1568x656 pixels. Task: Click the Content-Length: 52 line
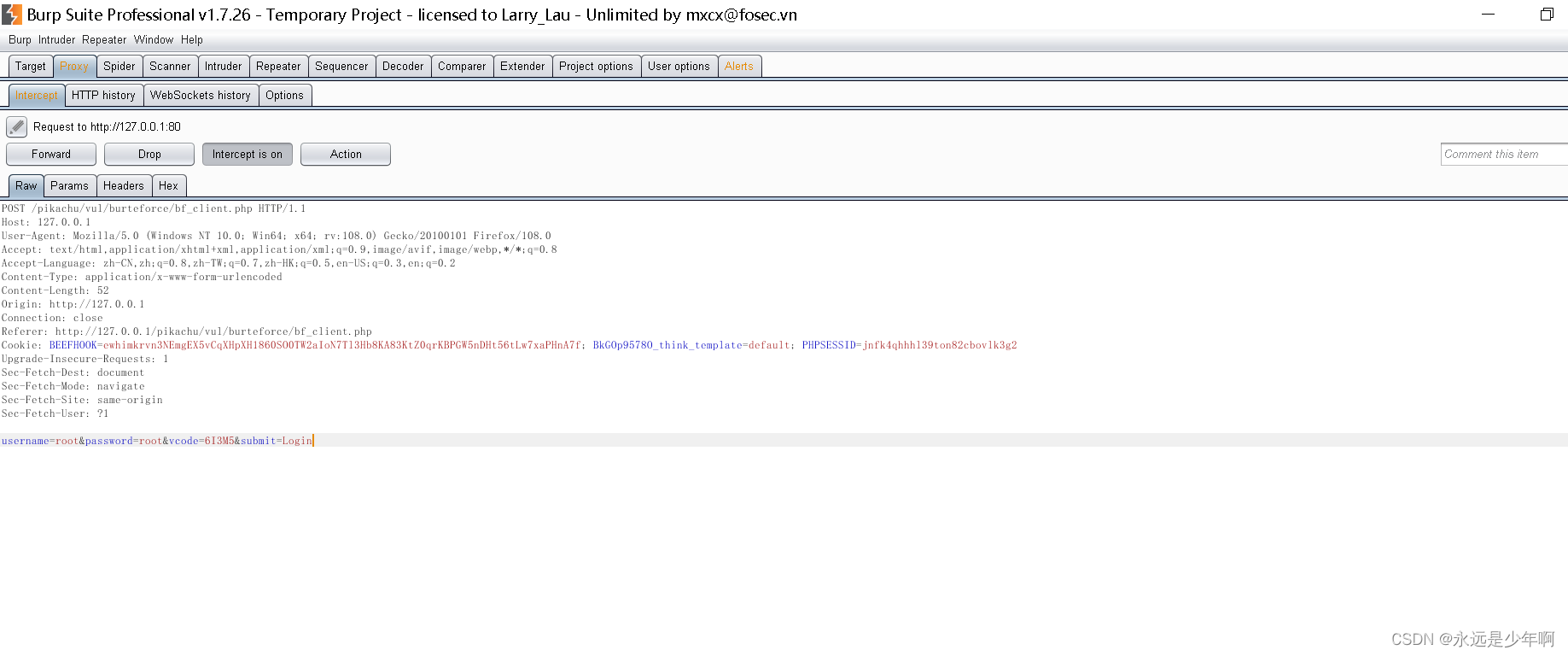55,290
